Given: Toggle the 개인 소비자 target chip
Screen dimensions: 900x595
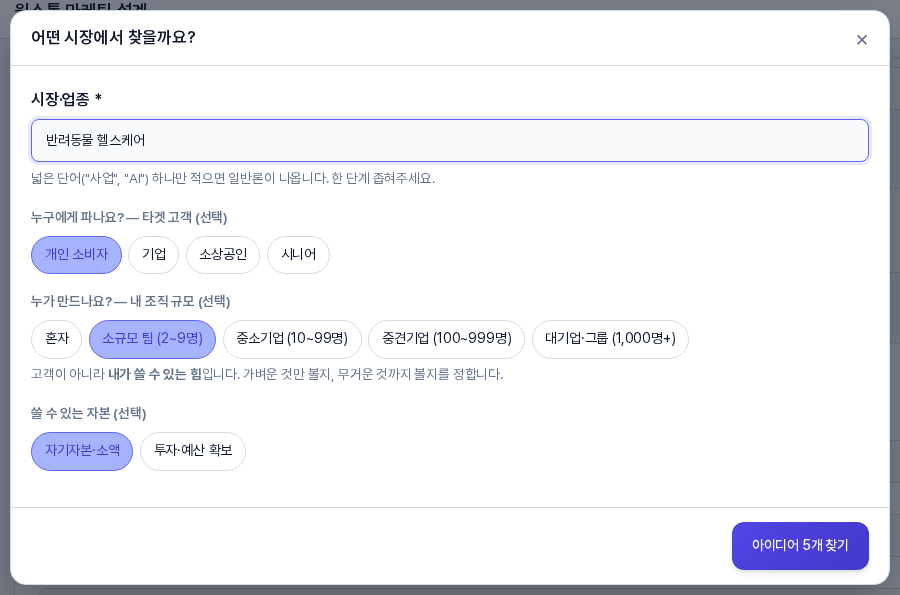Looking at the screenshot, I should pos(76,255).
